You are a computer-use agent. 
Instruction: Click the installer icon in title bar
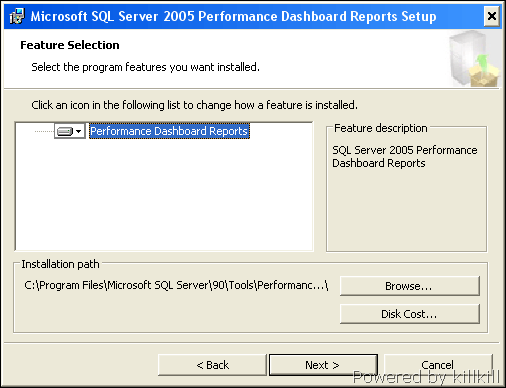click(x=17, y=16)
